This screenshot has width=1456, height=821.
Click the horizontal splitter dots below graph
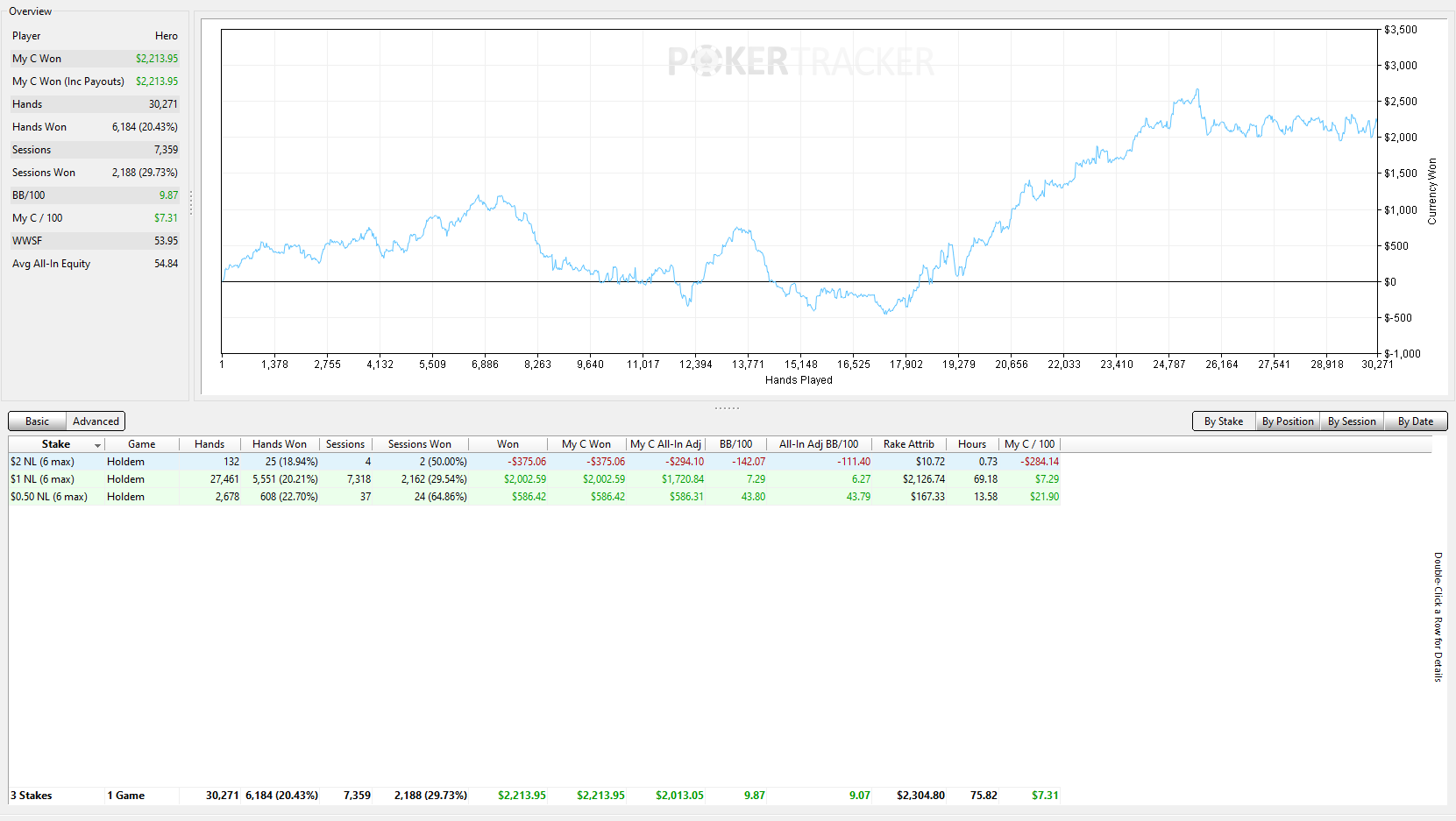click(x=727, y=407)
